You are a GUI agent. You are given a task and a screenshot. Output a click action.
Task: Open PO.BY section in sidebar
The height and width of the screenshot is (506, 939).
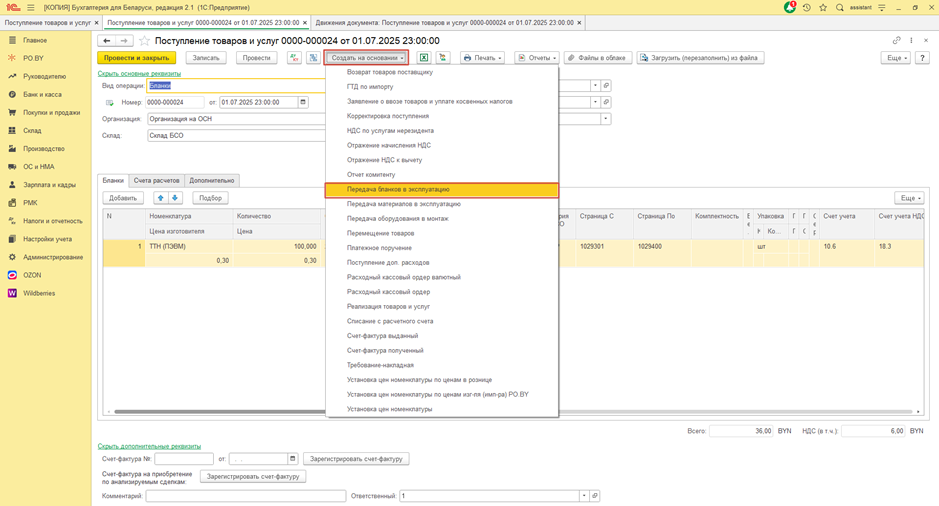click(34, 58)
